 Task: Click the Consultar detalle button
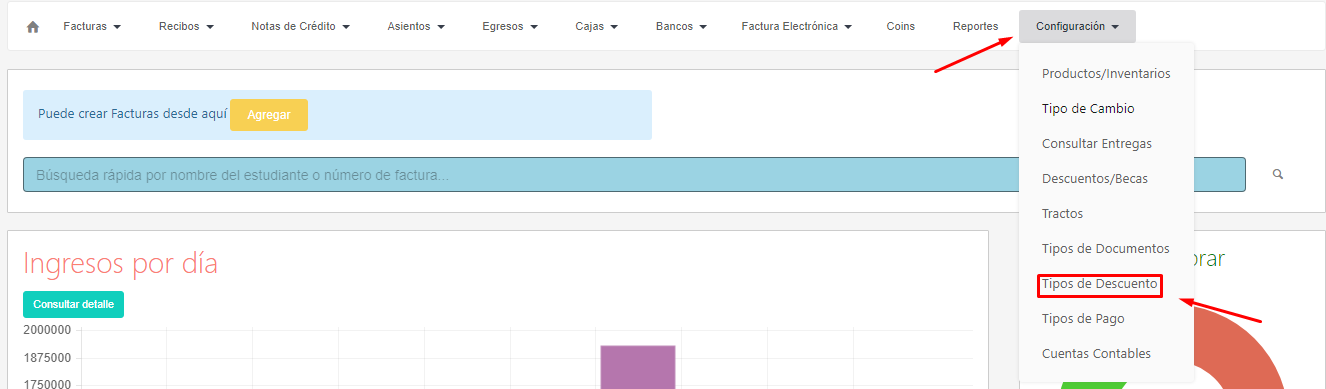click(x=73, y=304)
